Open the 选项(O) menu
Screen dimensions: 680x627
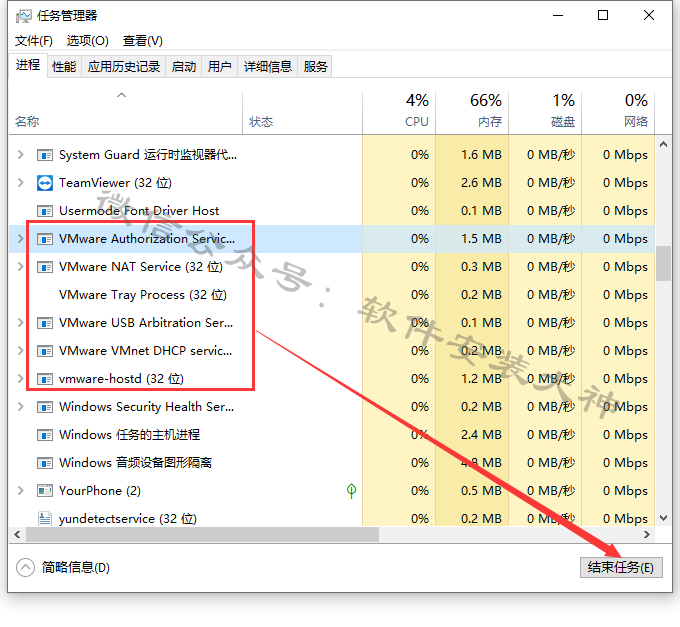(x=88, y=41)
